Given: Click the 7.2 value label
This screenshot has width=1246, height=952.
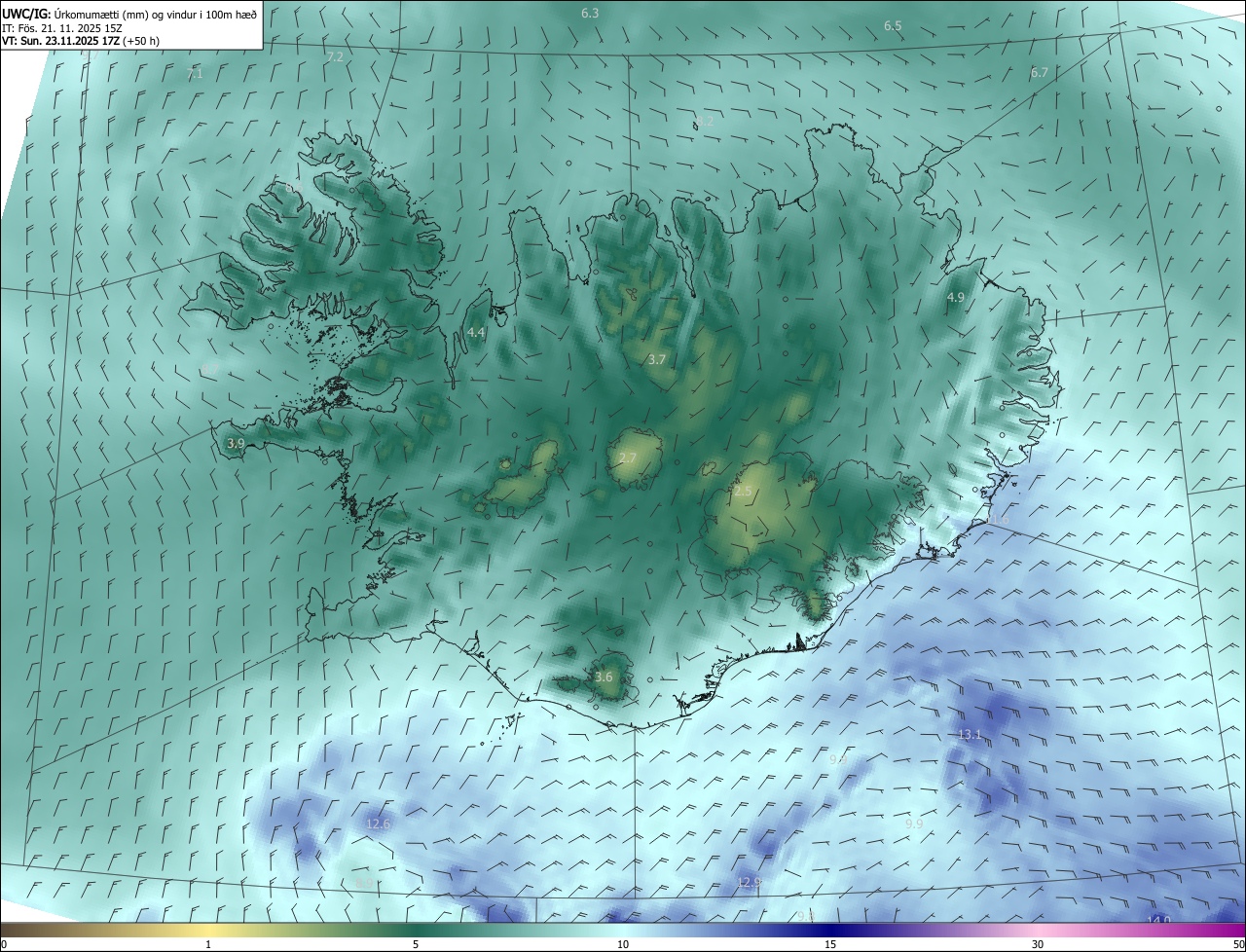Looking at the screenshot, I should point(335,57).
